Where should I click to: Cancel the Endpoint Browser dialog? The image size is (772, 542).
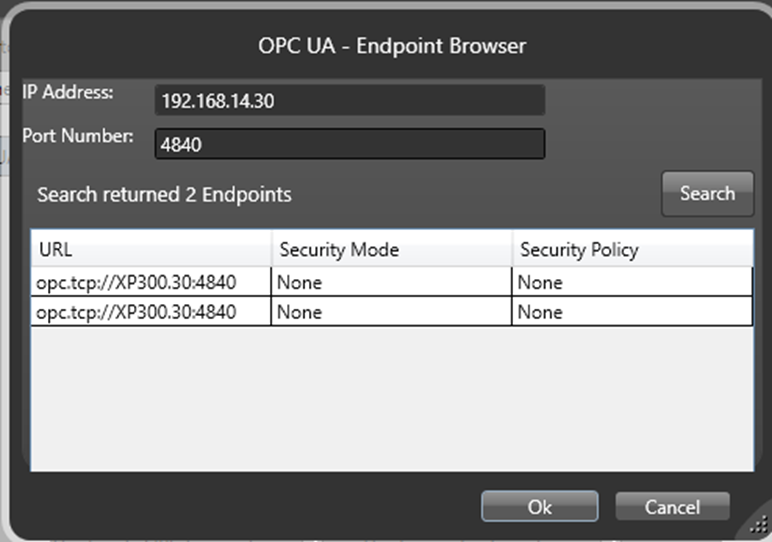[672, 507]
